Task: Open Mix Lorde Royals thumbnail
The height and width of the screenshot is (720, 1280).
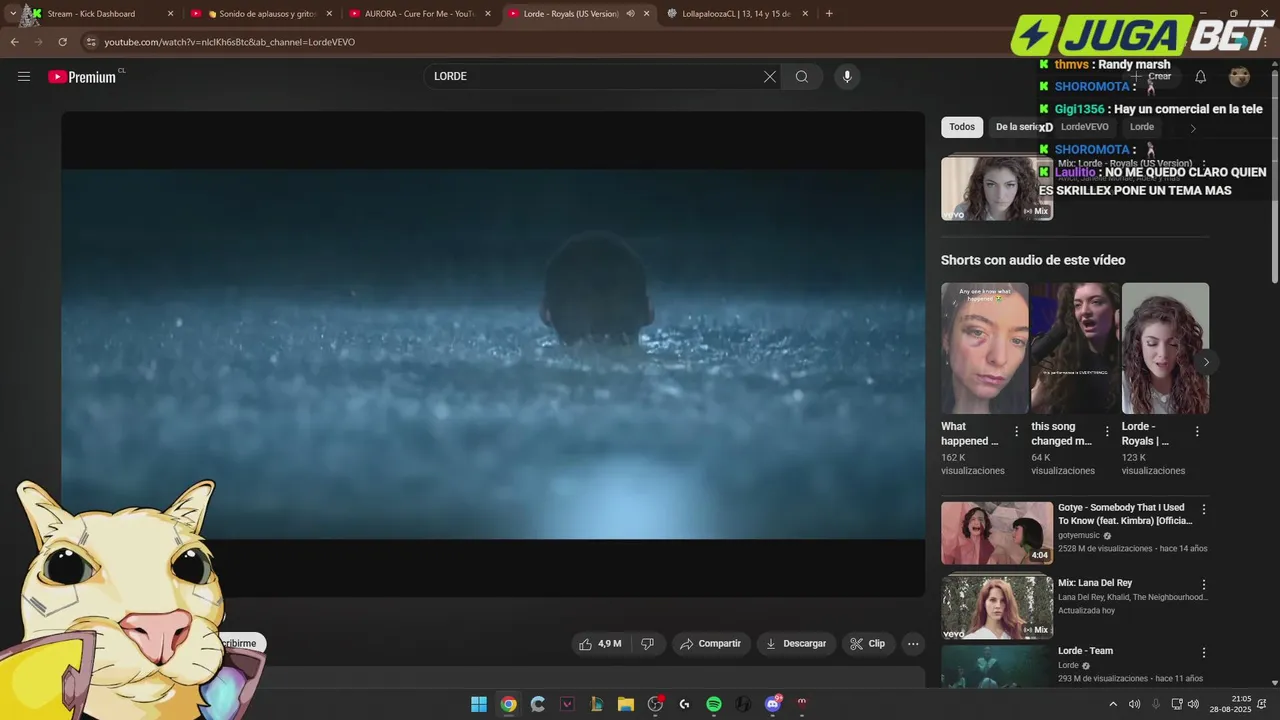Action: point(997,188)
